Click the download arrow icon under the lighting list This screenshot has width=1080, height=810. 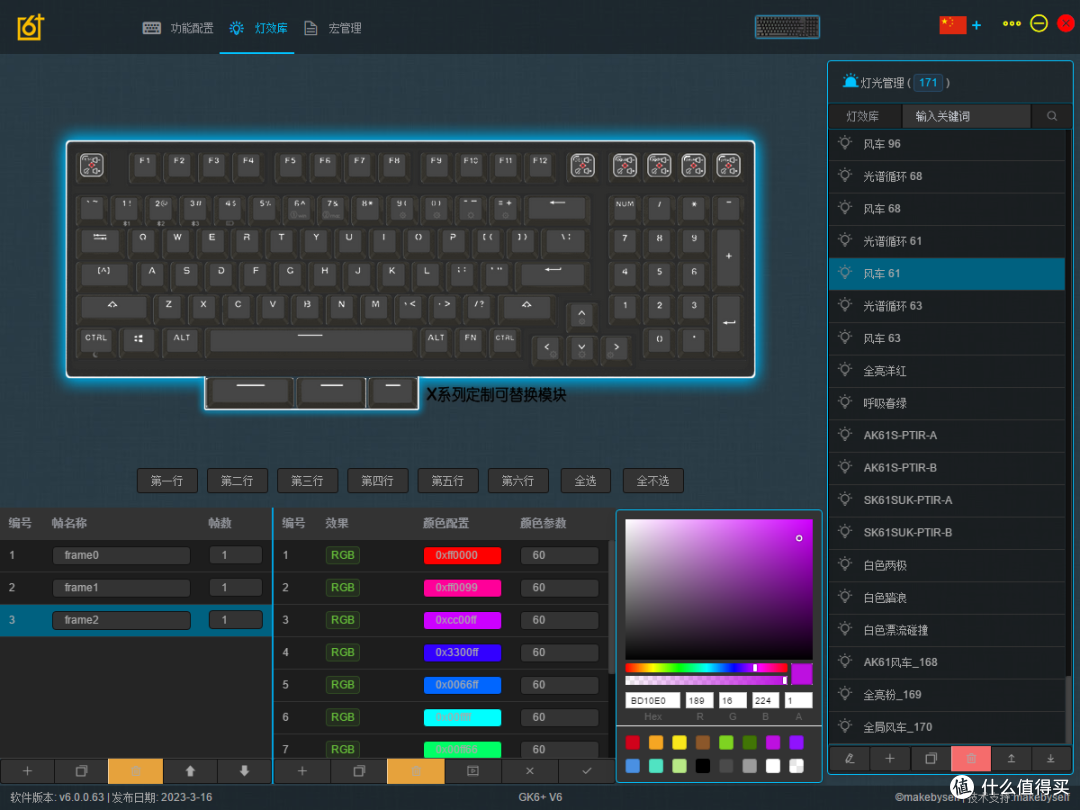pos(1050,758)
